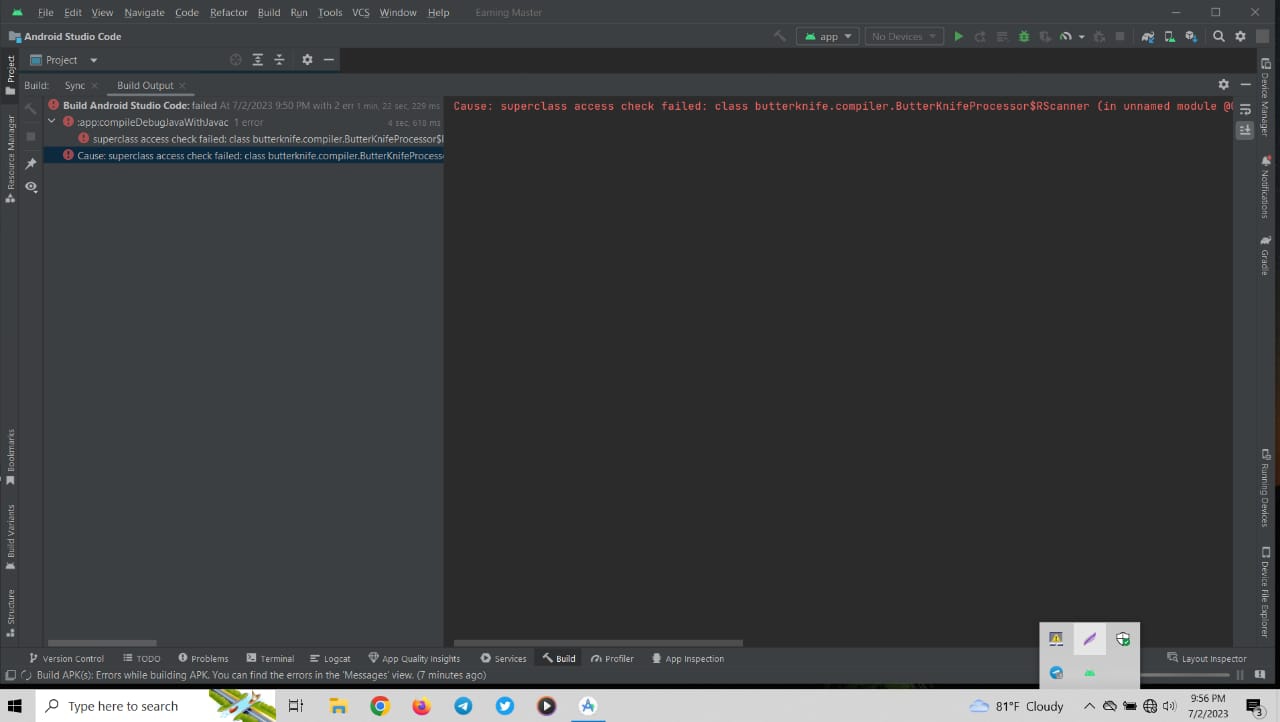The image size is (1280, 722).
Task: Click the green Run app button
Action: (958, 37)
